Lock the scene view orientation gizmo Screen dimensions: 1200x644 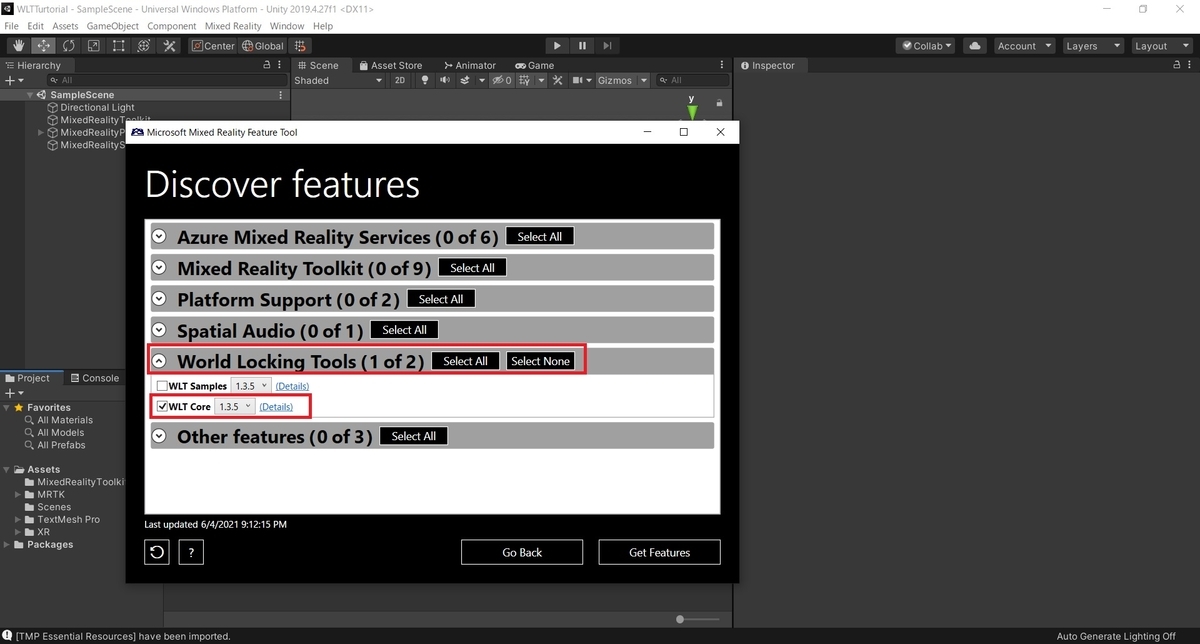pos(719,103)
